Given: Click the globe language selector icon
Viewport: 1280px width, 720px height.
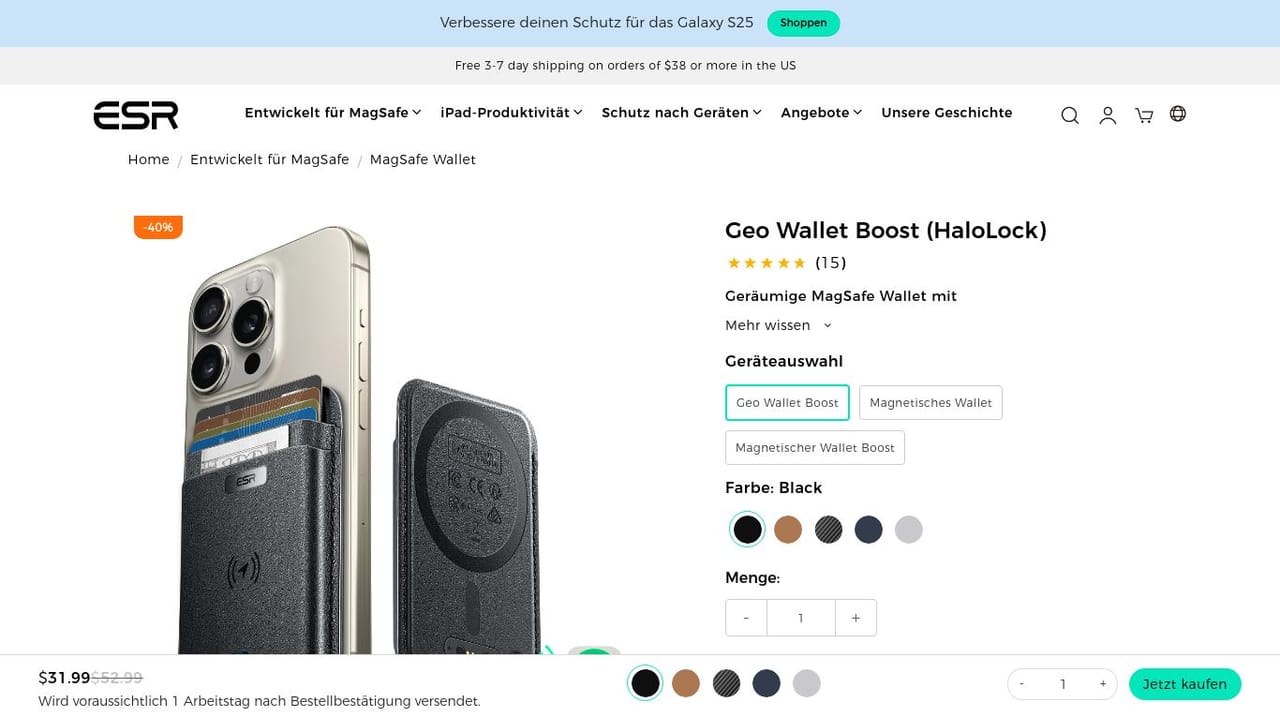Looking at the screenshot, I should (1178, 114).
